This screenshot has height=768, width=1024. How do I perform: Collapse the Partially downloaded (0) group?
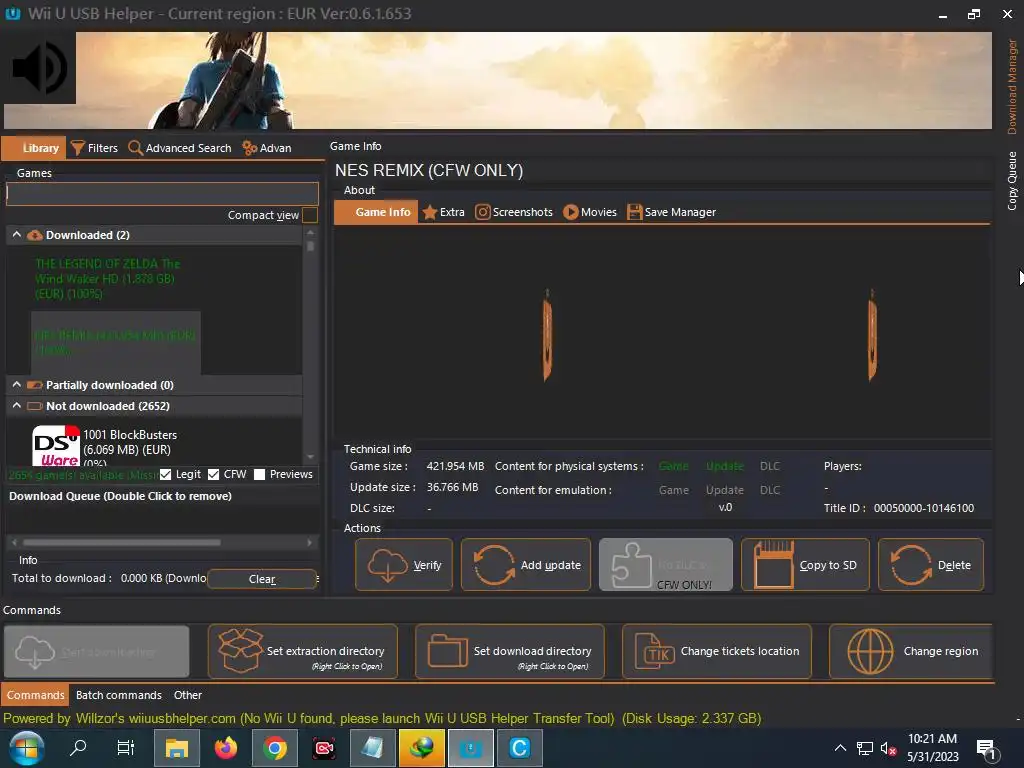click(17, 385)
